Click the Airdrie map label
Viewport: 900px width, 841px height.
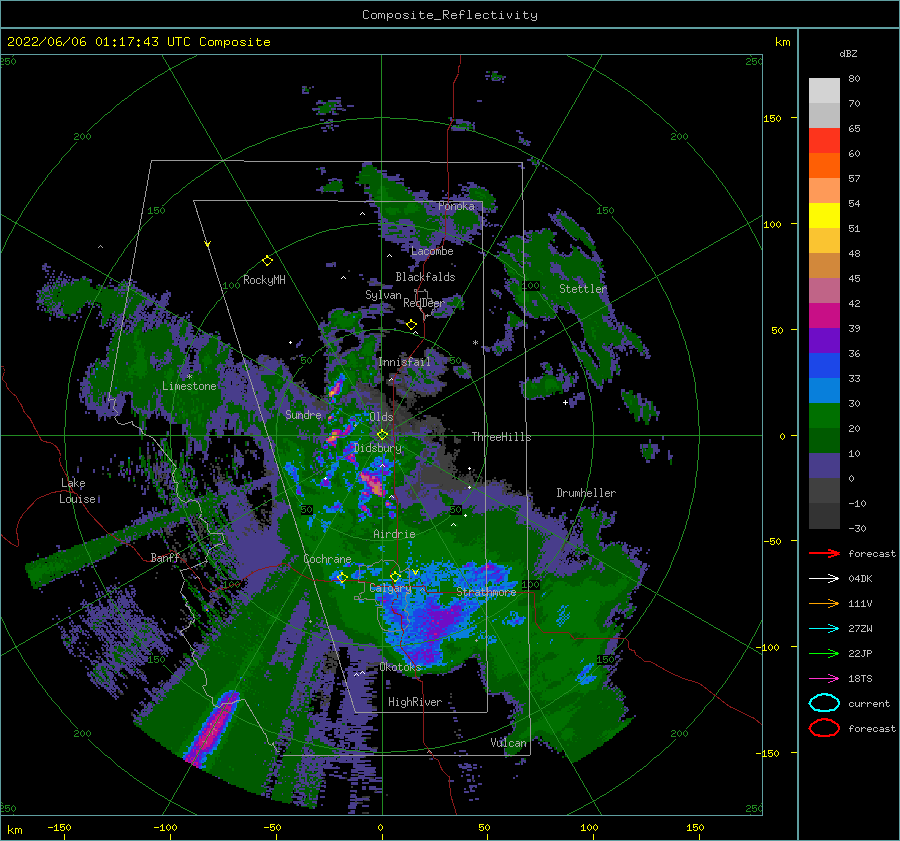[394, 534]
